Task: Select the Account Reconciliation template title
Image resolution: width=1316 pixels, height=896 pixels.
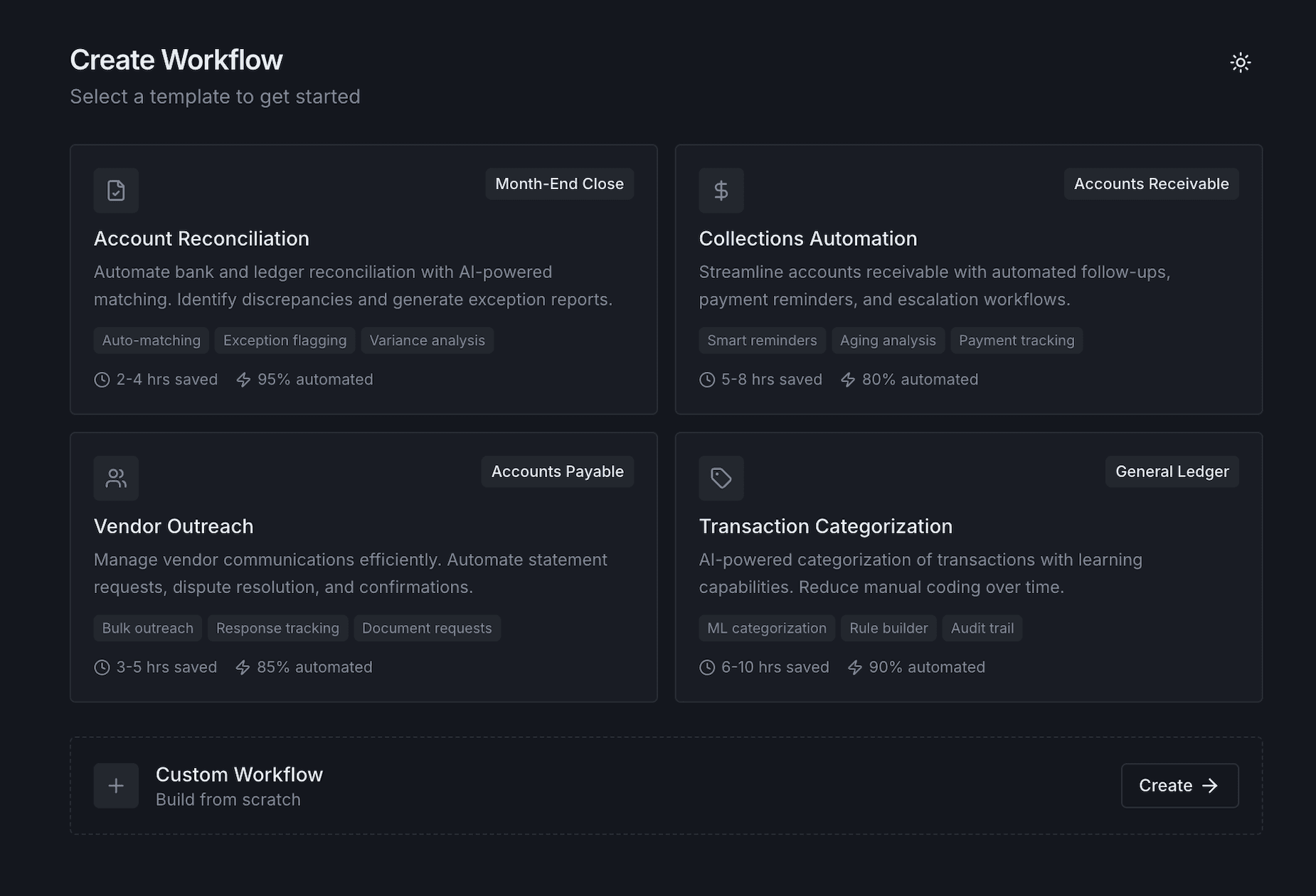Action: 201,239
